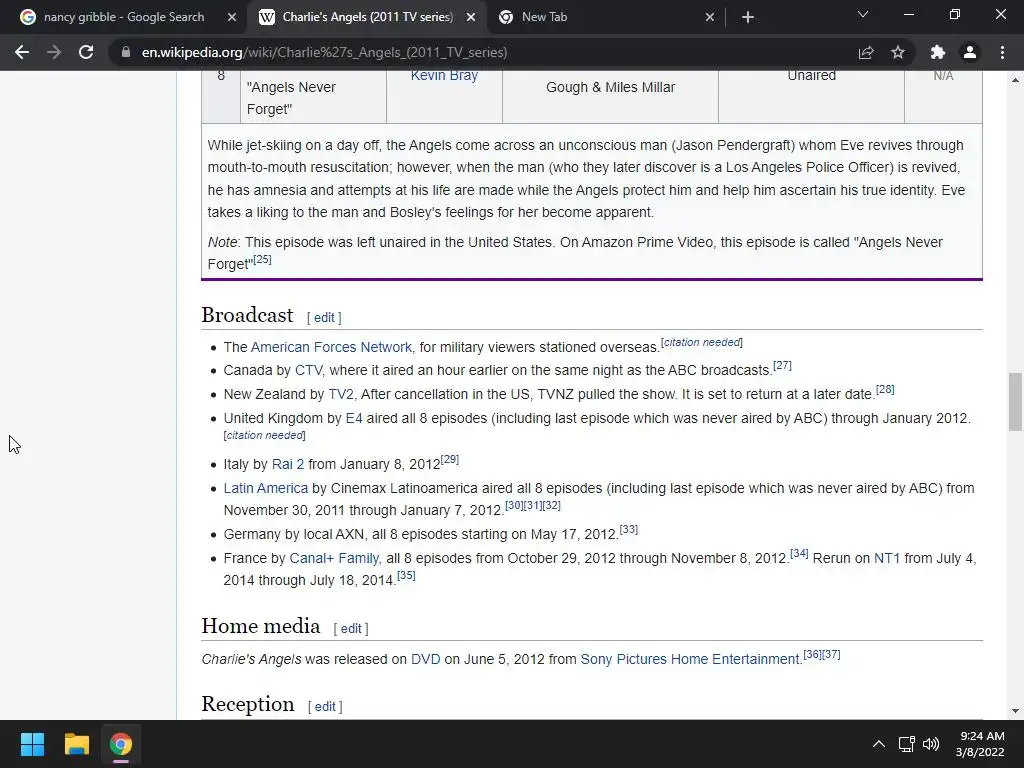Close the New Tab tab
Screen dimensions: 1024x768
tap(710, 17)
